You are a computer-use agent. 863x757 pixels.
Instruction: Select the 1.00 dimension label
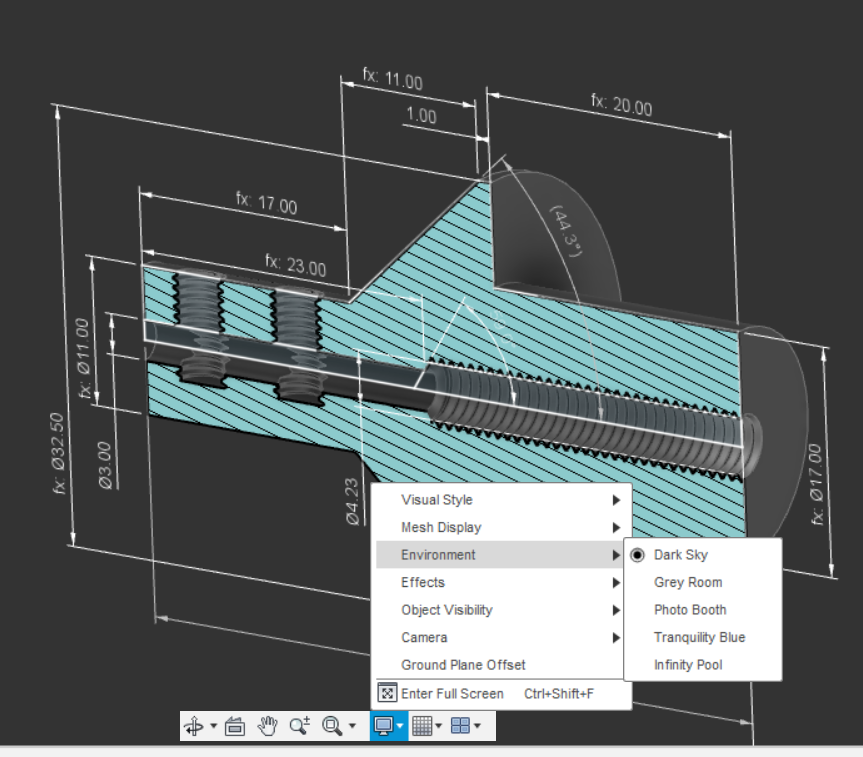[421, 116]
